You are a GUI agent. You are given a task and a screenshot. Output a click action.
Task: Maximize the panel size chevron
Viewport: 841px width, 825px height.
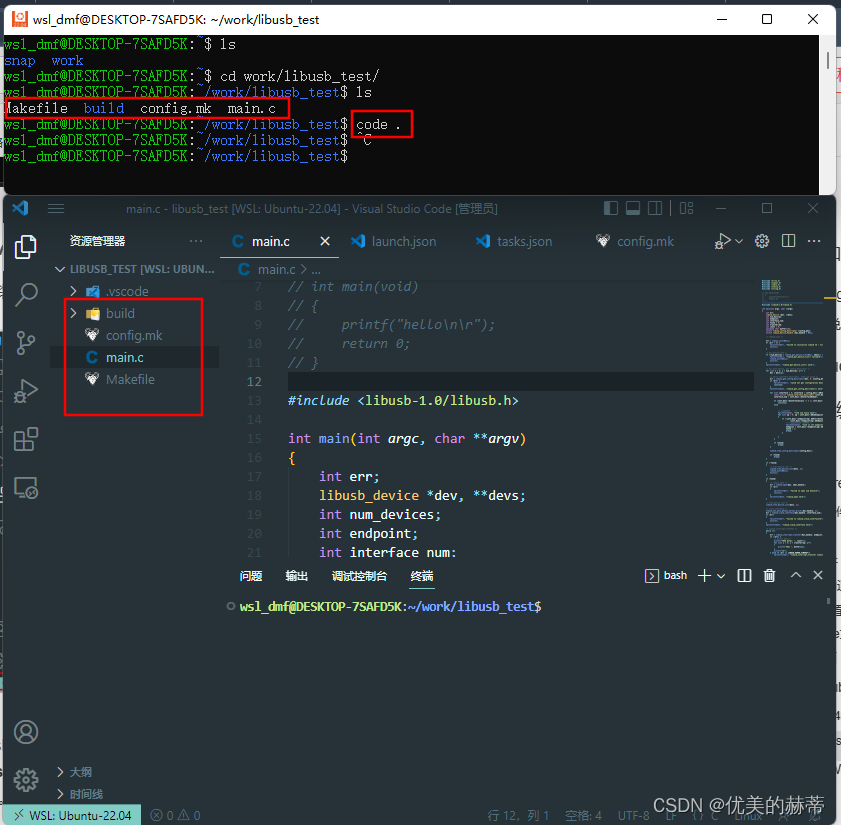796,575
